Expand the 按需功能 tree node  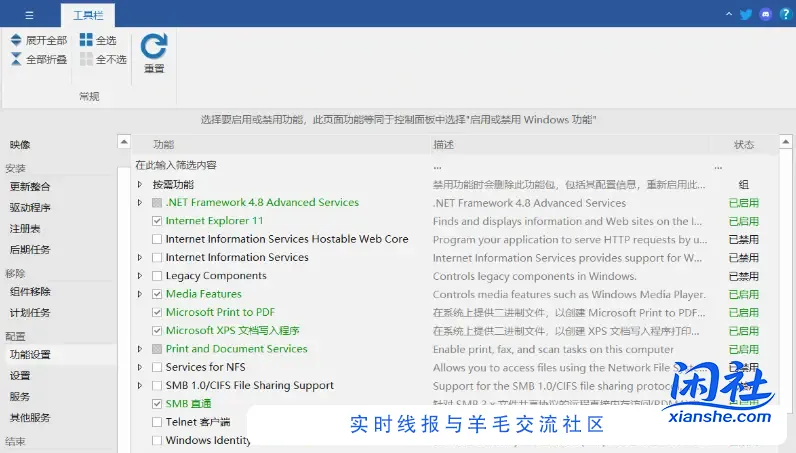140,185
